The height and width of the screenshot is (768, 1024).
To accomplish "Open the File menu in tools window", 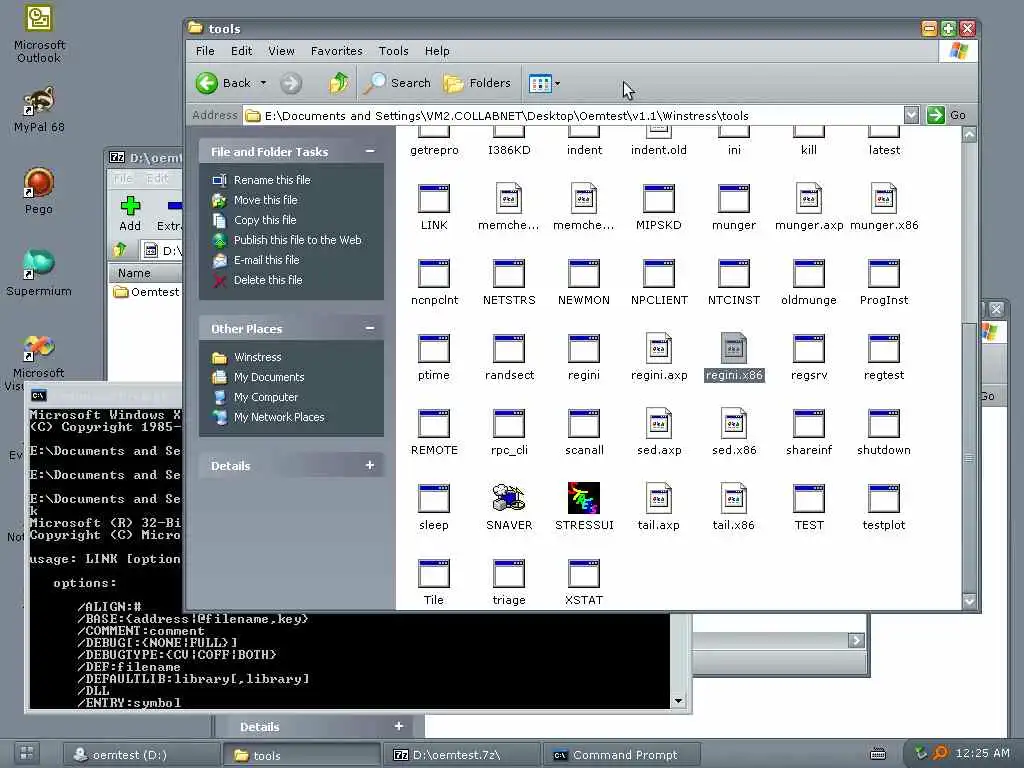I will [x=205, y=51].
